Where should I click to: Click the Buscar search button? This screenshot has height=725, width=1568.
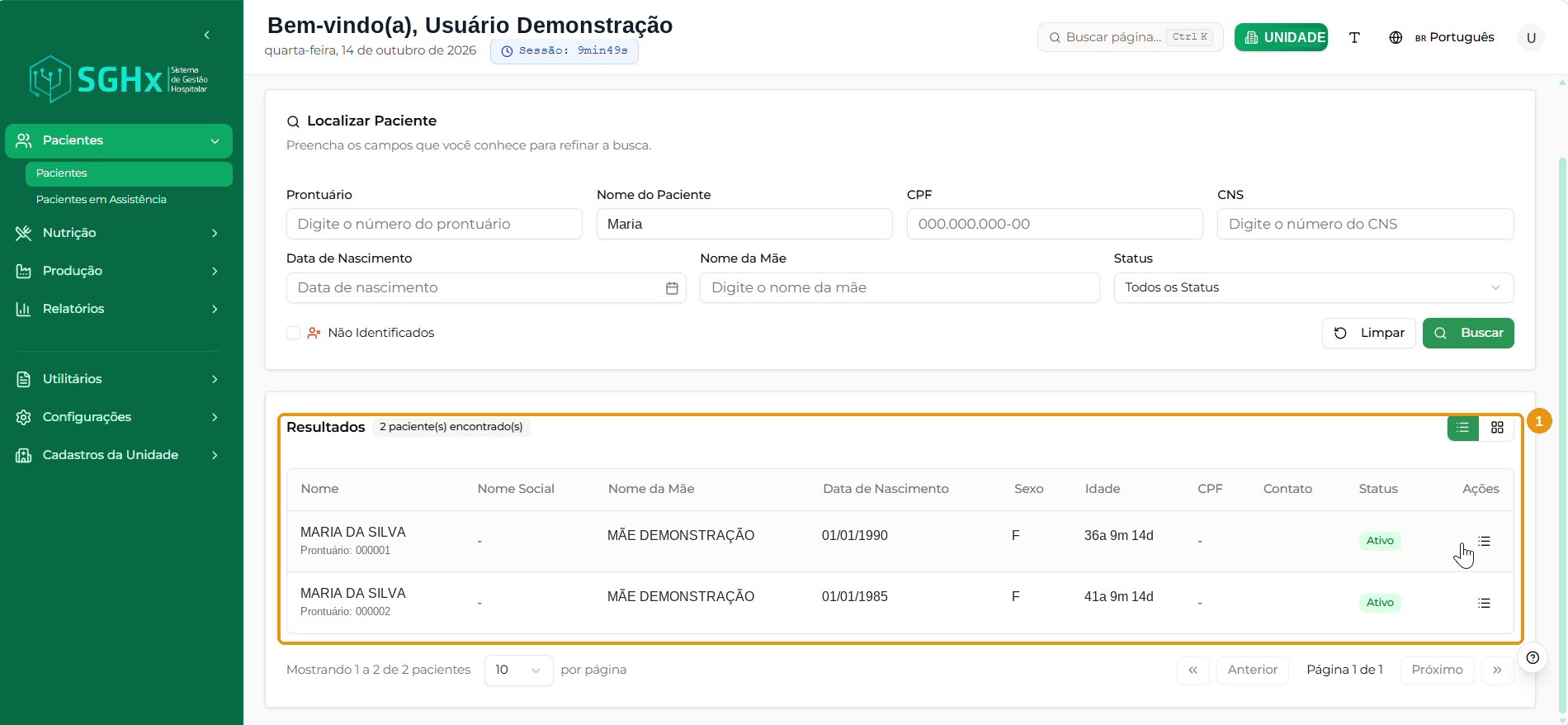point(1468,333)
